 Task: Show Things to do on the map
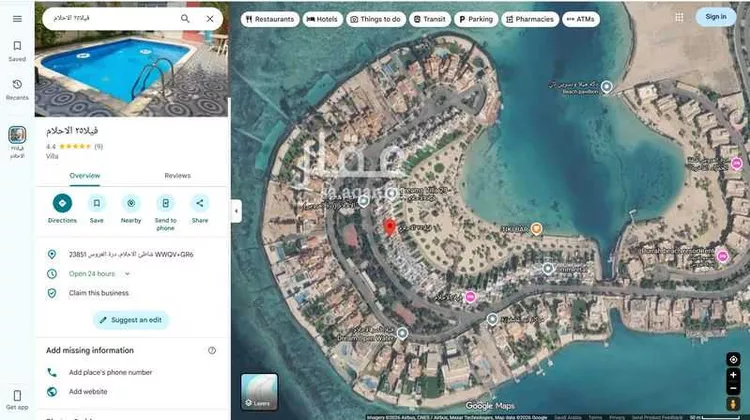pyautogui.click(x=376, y=19)
